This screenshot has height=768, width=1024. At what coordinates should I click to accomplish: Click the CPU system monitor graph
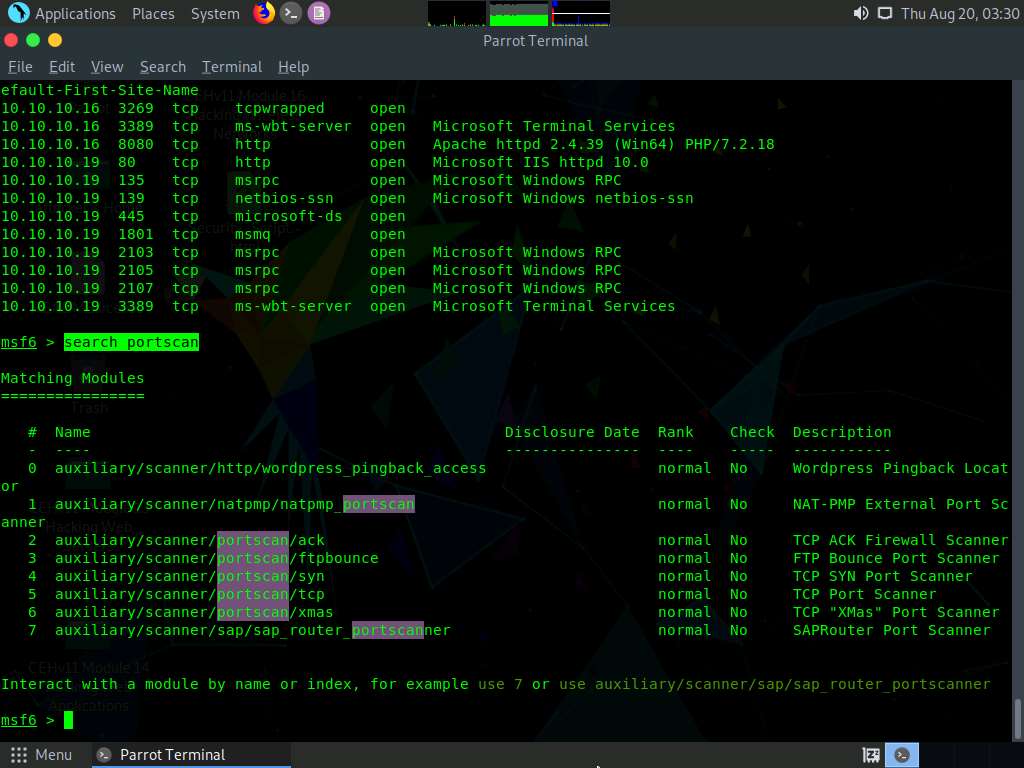(x=456, y=13)
